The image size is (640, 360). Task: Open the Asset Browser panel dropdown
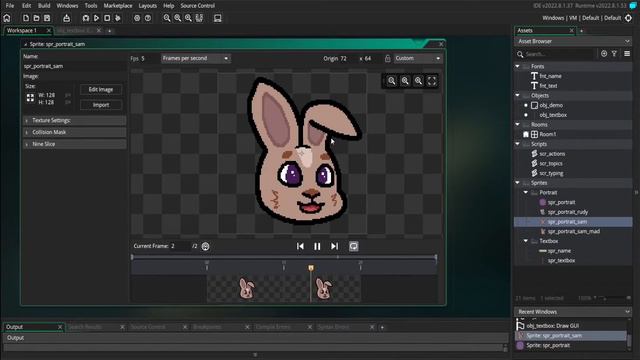627,41
